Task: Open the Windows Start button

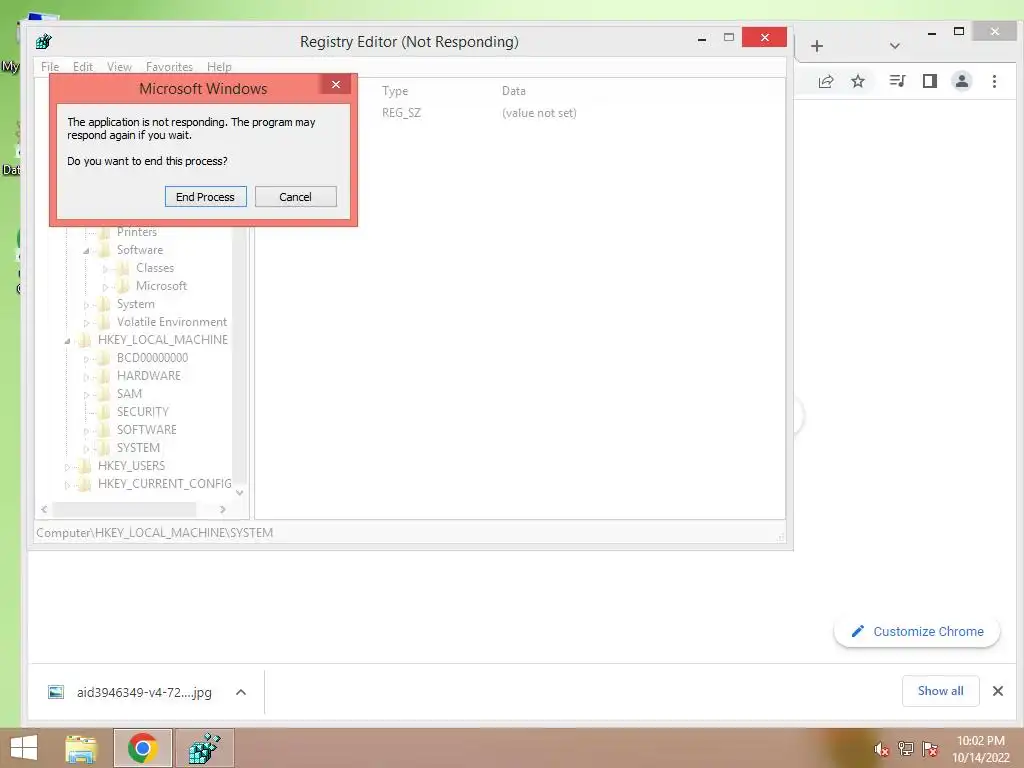Action: (x=24, y=748)
